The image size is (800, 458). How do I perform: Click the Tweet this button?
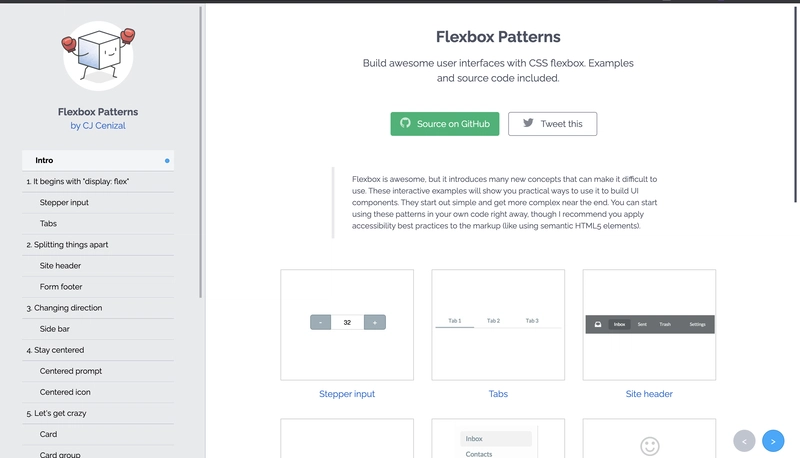[x=553, y=124]
